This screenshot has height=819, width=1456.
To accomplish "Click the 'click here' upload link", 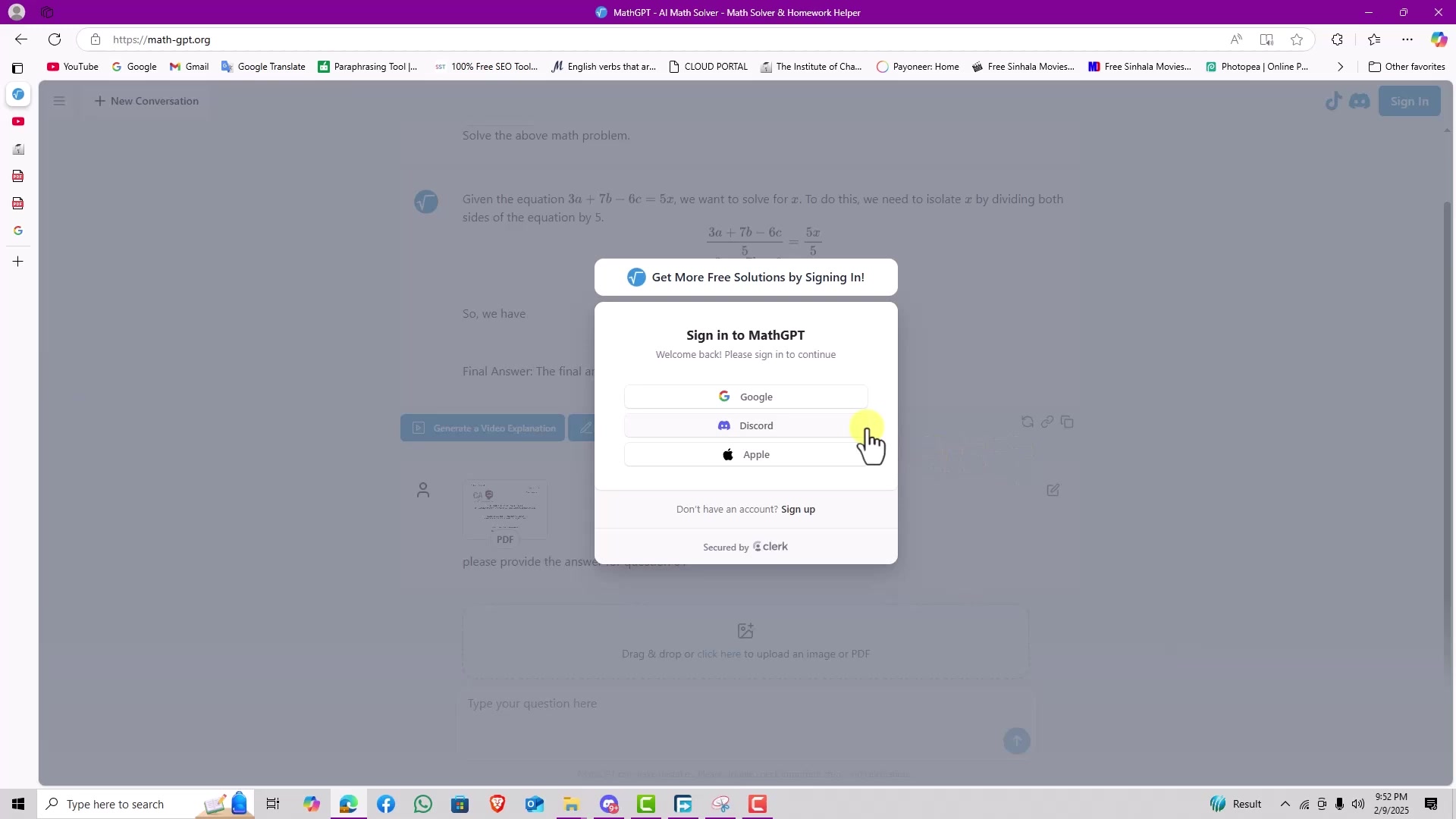I will click(719, 654).
